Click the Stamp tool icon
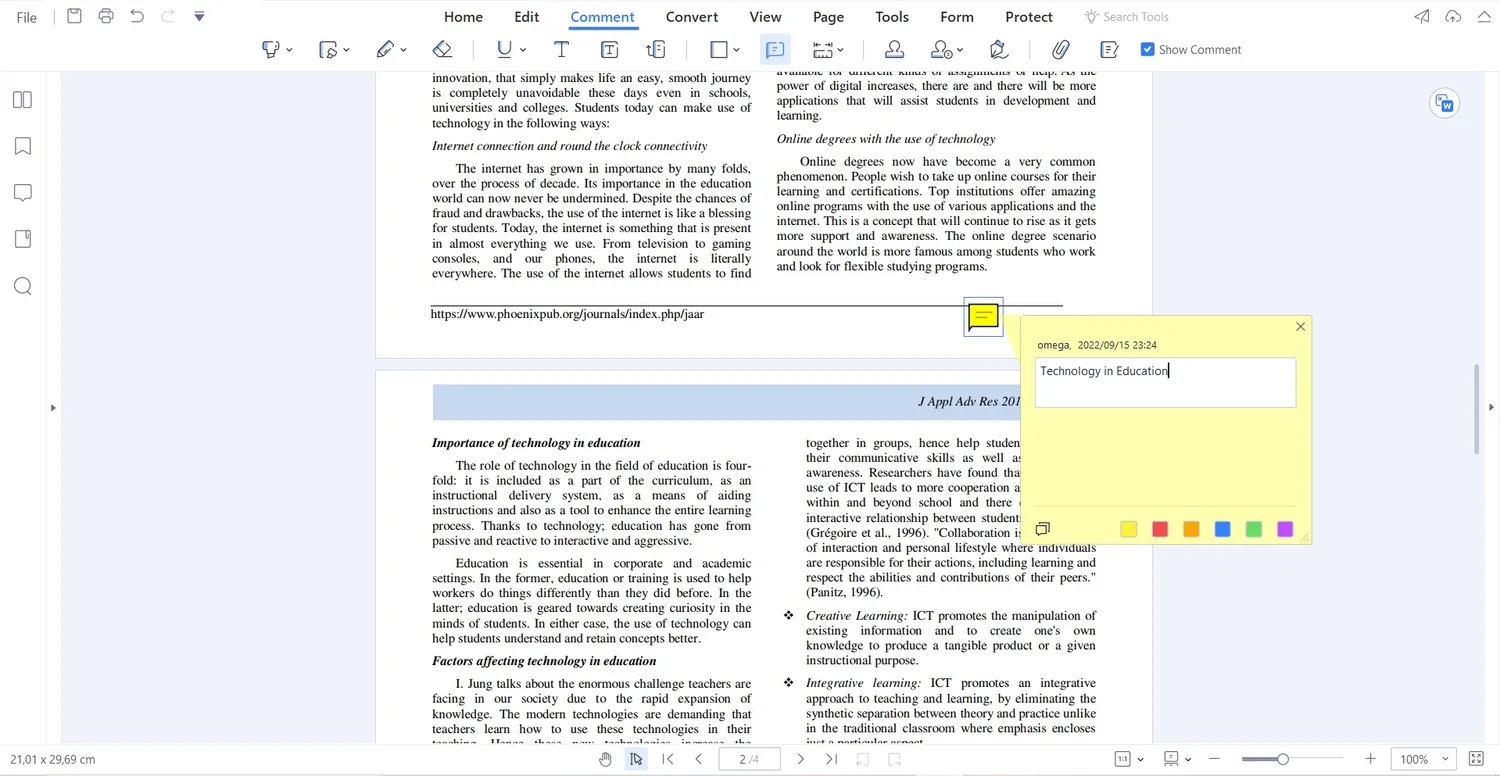Viewport: 1500px width, 776px height. coord(894,49)
